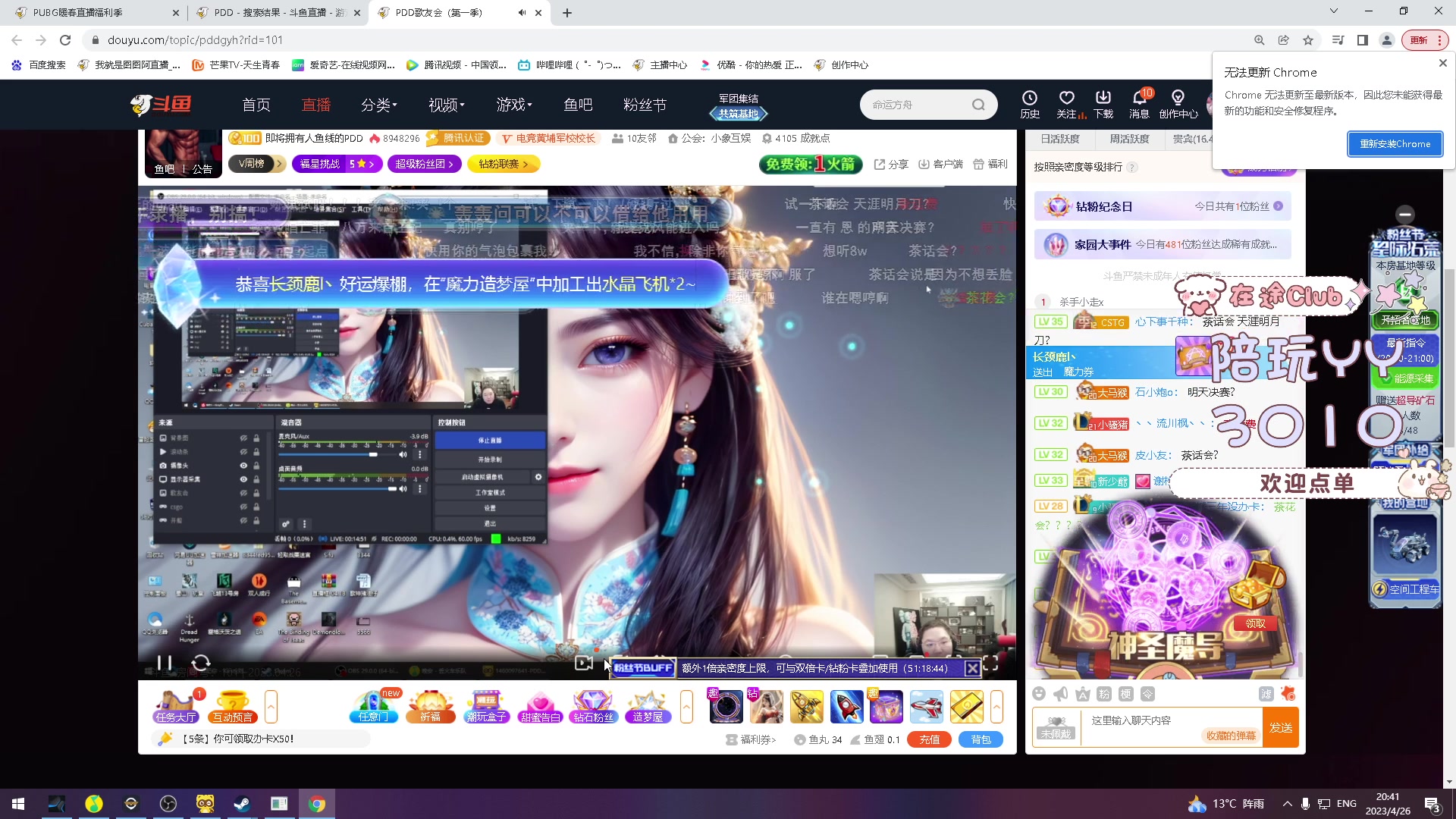Switch to 日活跃度 tab

point(1060,139)
